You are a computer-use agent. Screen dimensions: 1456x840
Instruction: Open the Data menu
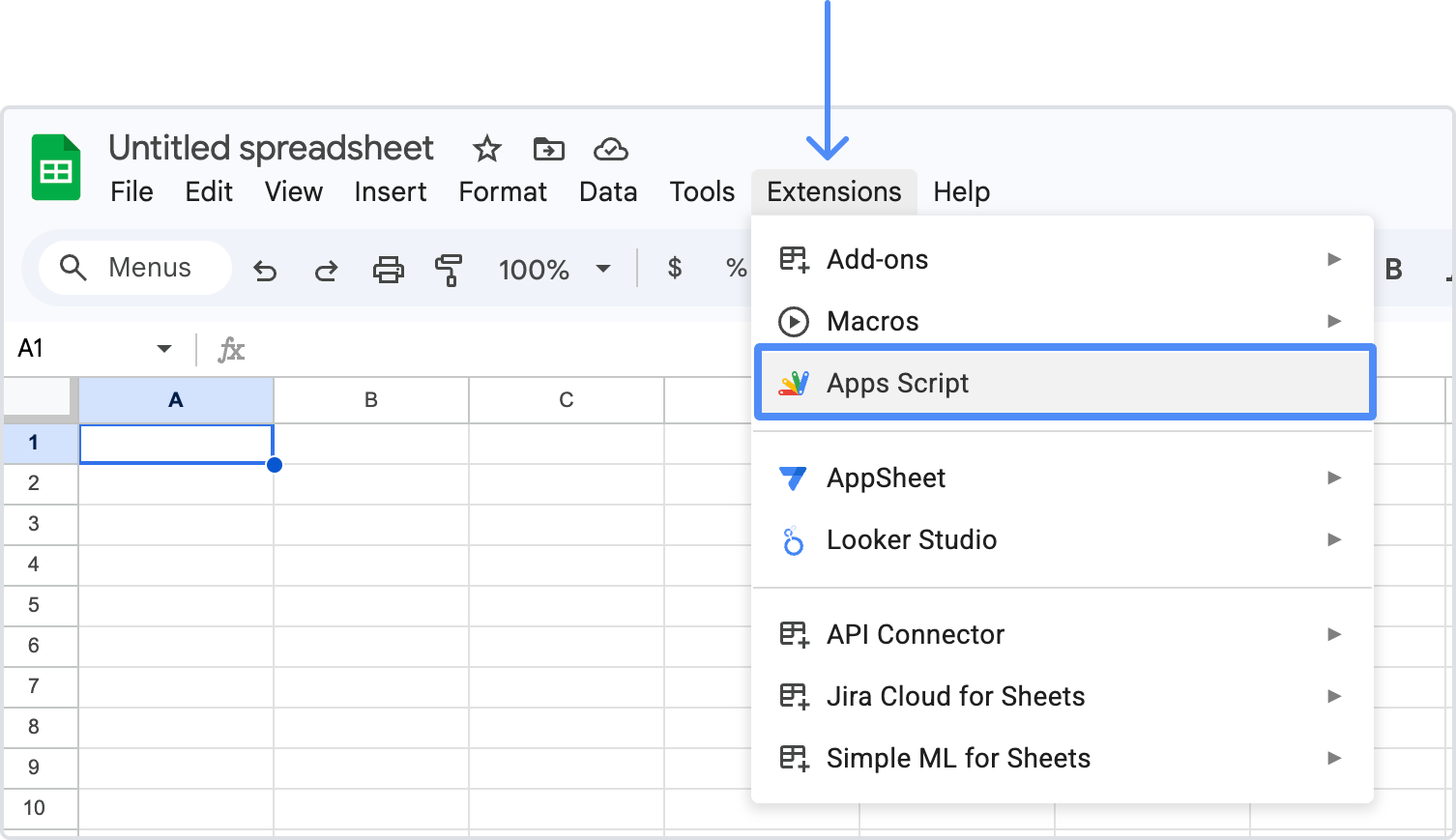pos(608,191)
